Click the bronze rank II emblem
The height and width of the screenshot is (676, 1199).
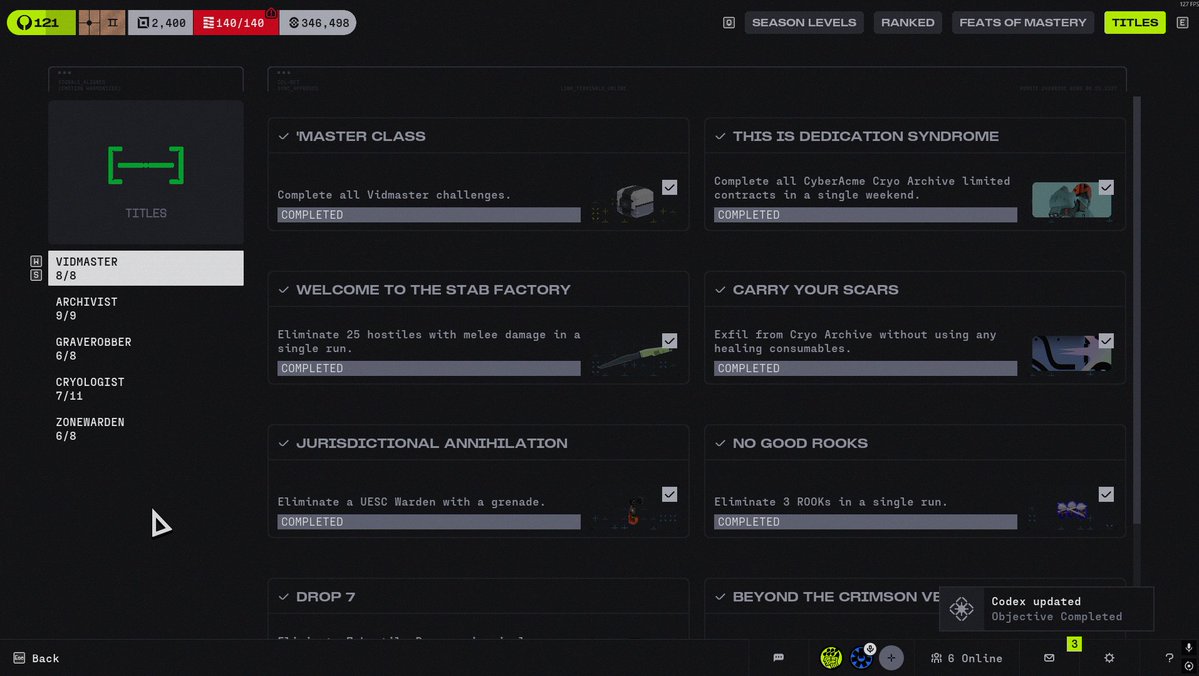pos(102,22)
